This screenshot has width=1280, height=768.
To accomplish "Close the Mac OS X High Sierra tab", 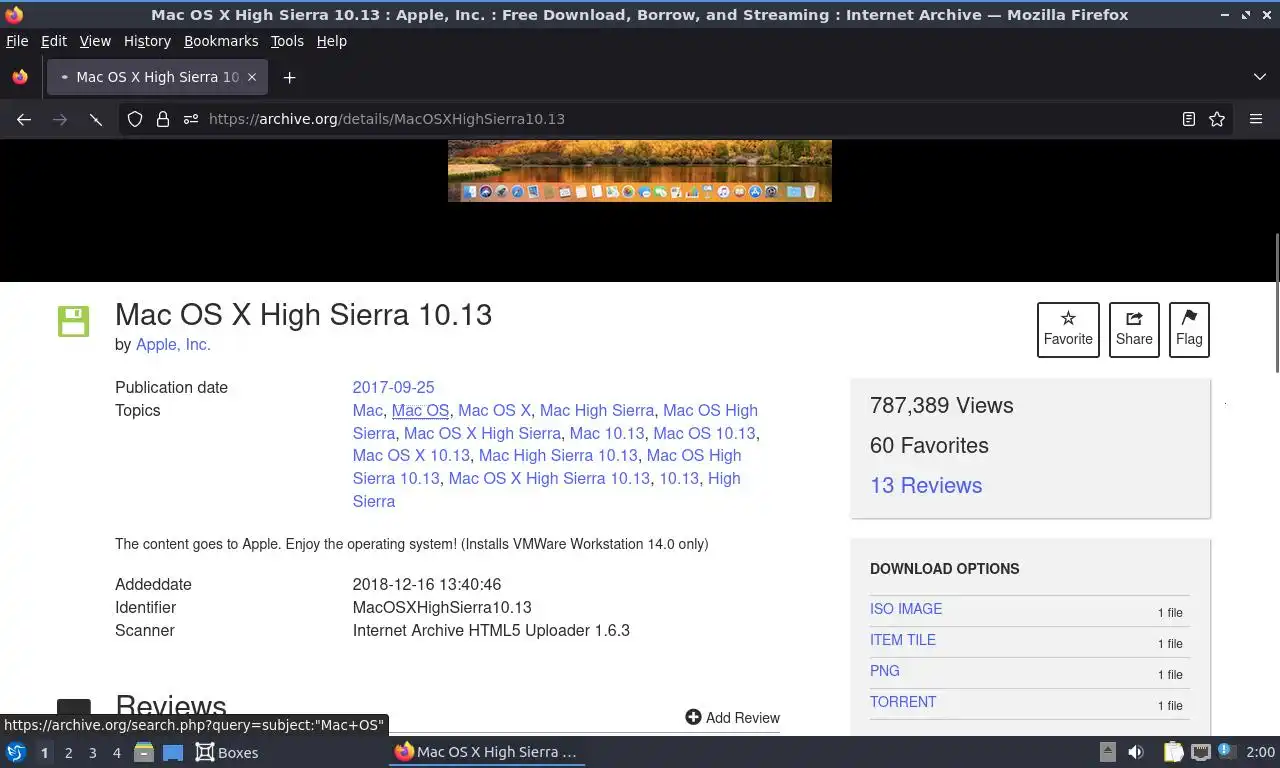I will [252, 77].
